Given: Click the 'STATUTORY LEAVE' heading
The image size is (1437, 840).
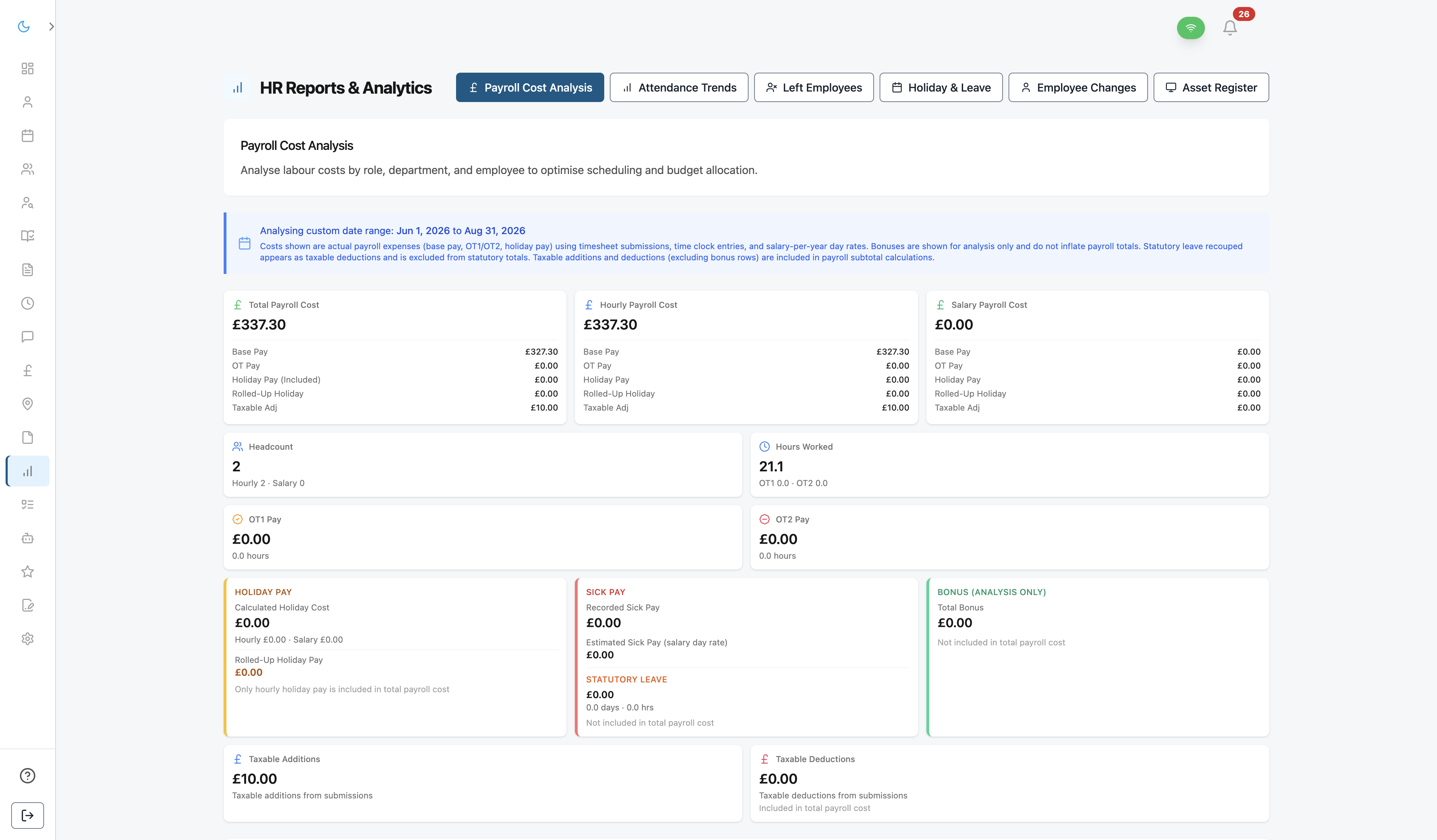Looking at the screenshot, I should click(x=626, y=679).
